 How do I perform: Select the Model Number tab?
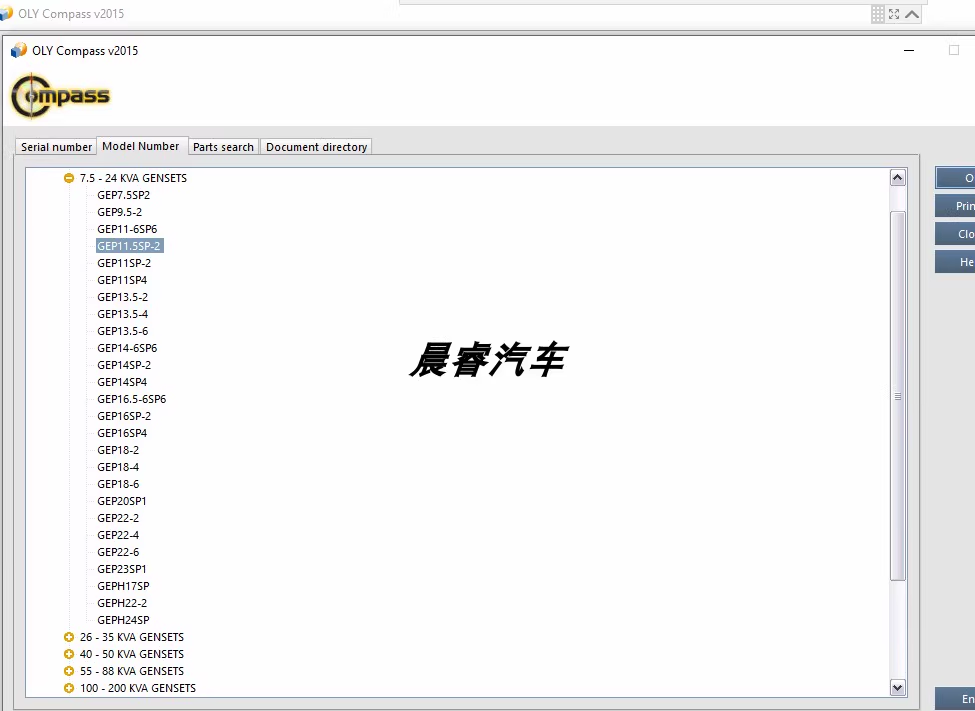141,146
